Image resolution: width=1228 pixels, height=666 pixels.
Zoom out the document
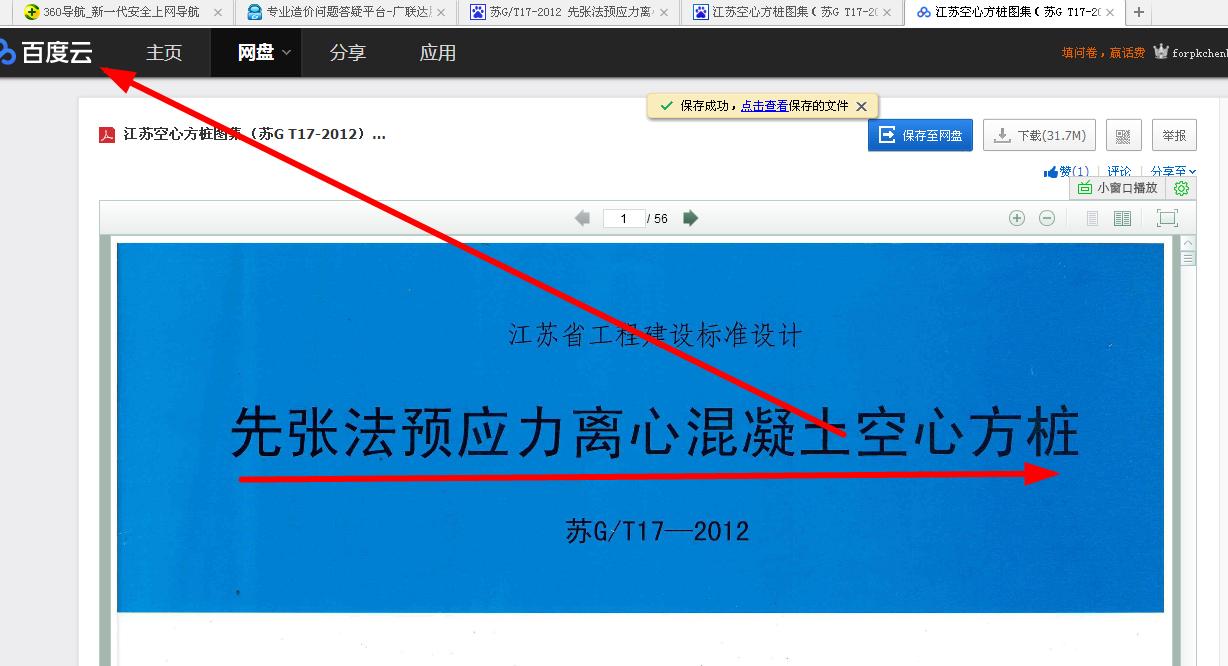point(1047,218)
